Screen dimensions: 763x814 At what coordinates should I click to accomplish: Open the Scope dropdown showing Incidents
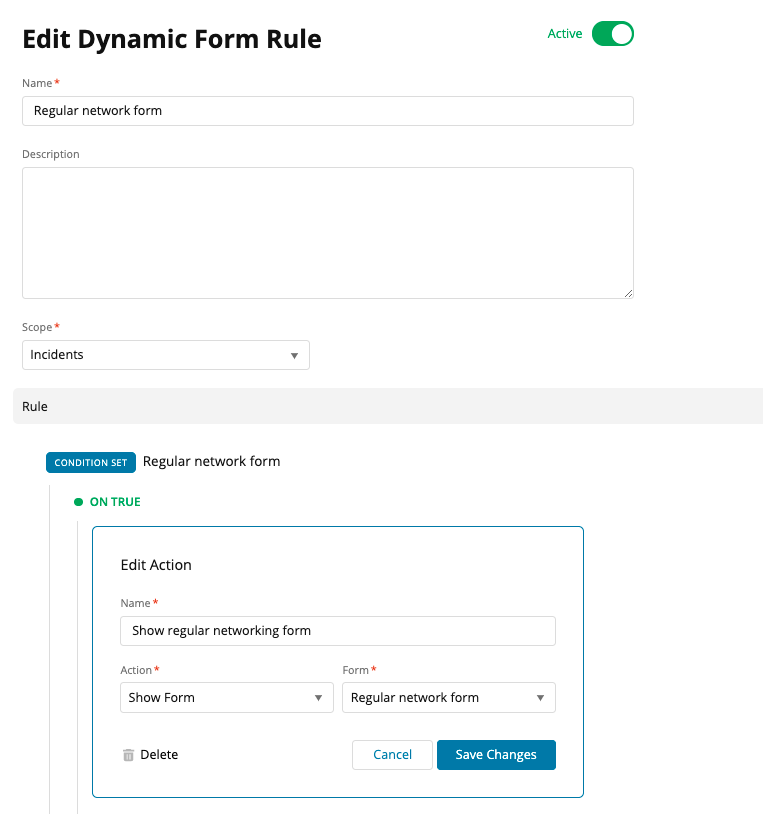click(166, 355)
